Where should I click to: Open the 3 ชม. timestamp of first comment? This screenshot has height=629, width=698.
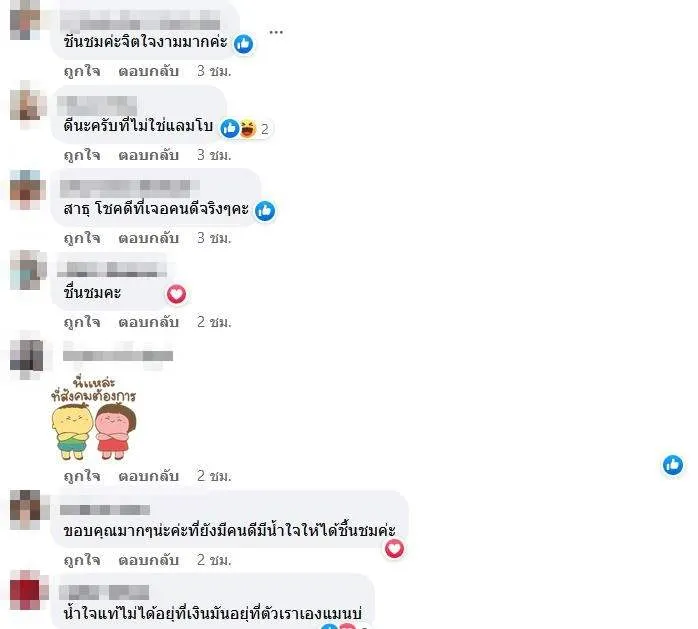pyautogui.click(x=214, y=71)
